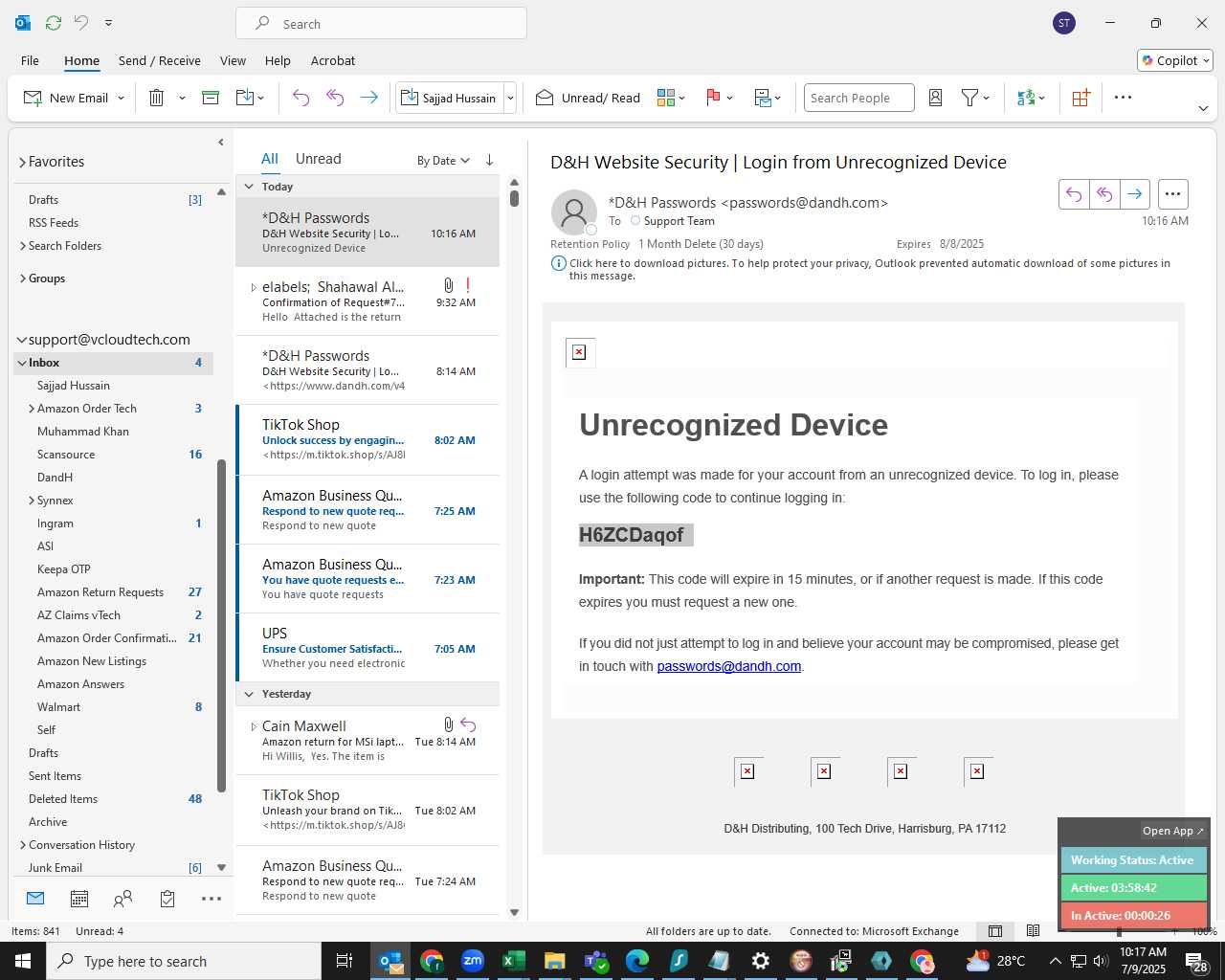This screenshot has height=980, width=1225.
Task: Click in the Search People field
Action: (858, 98)
